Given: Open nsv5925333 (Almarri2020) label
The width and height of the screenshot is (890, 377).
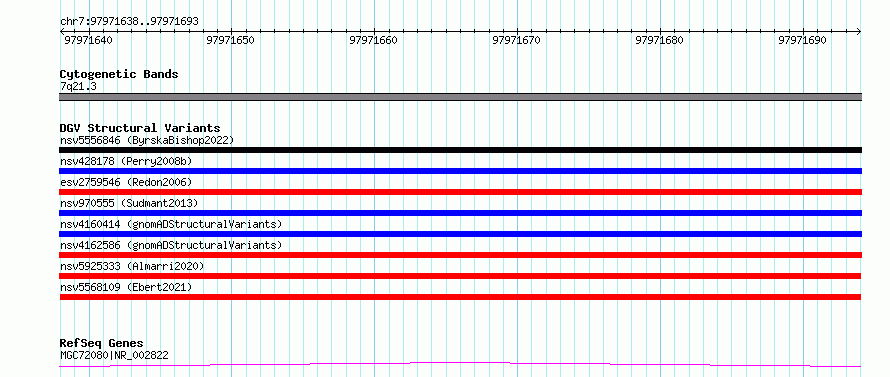Looking at the screenshot, I should point(132,266).
